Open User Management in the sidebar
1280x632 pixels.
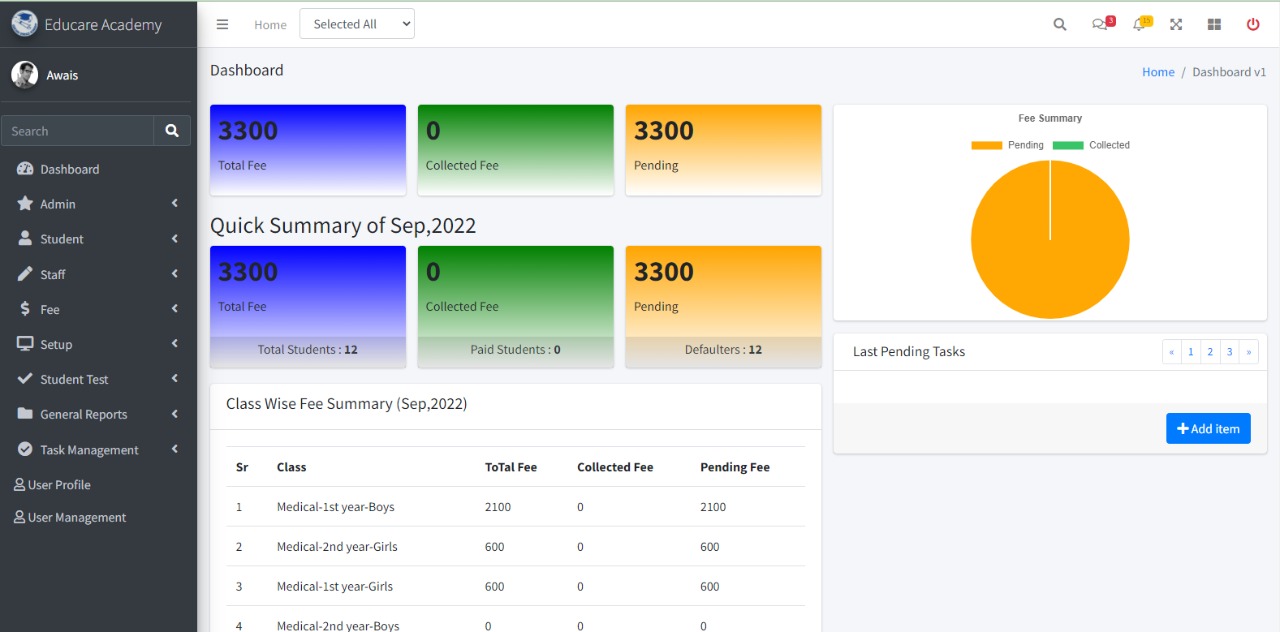click(76, 517)
